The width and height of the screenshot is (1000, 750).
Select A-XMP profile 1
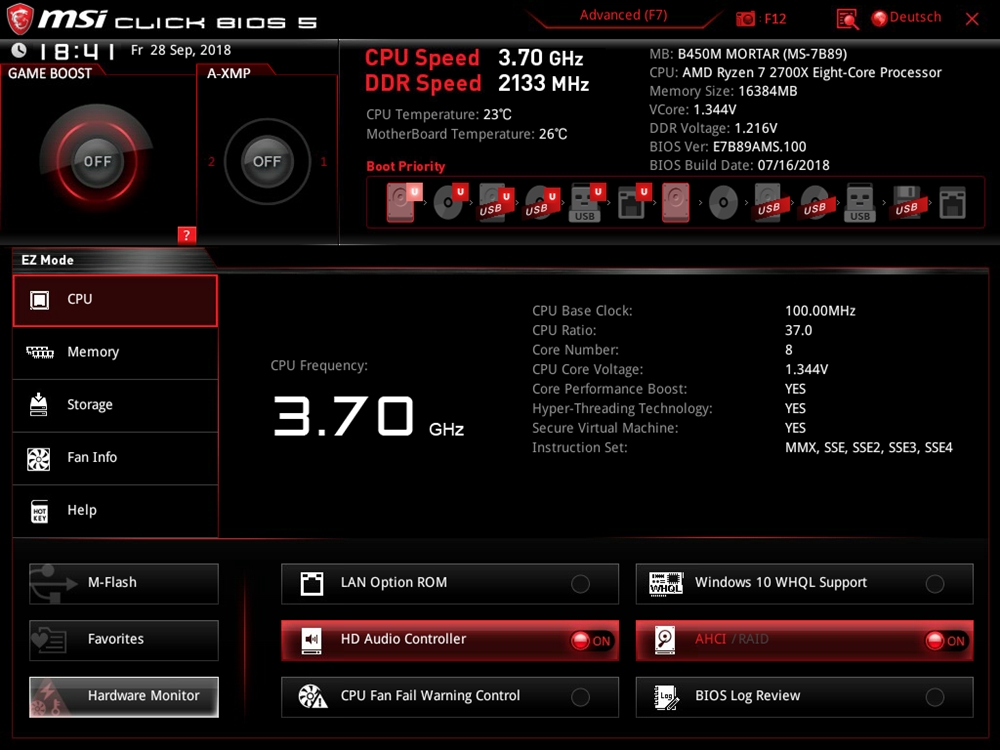pyautogui.click(x=323, y=161)
